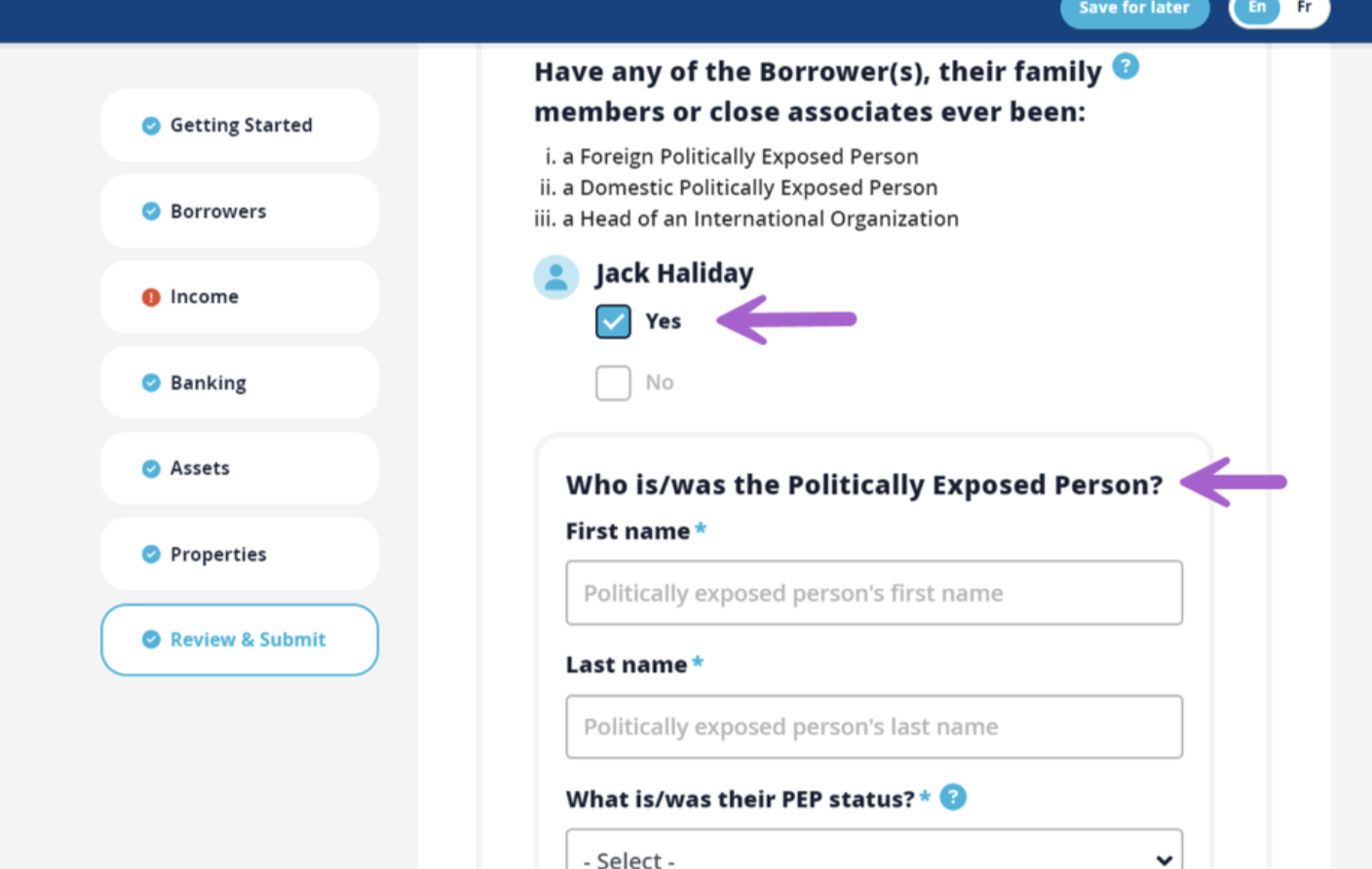Click the Save for later button
The width and height of the screenshot is (1372, 869).
1134,10
